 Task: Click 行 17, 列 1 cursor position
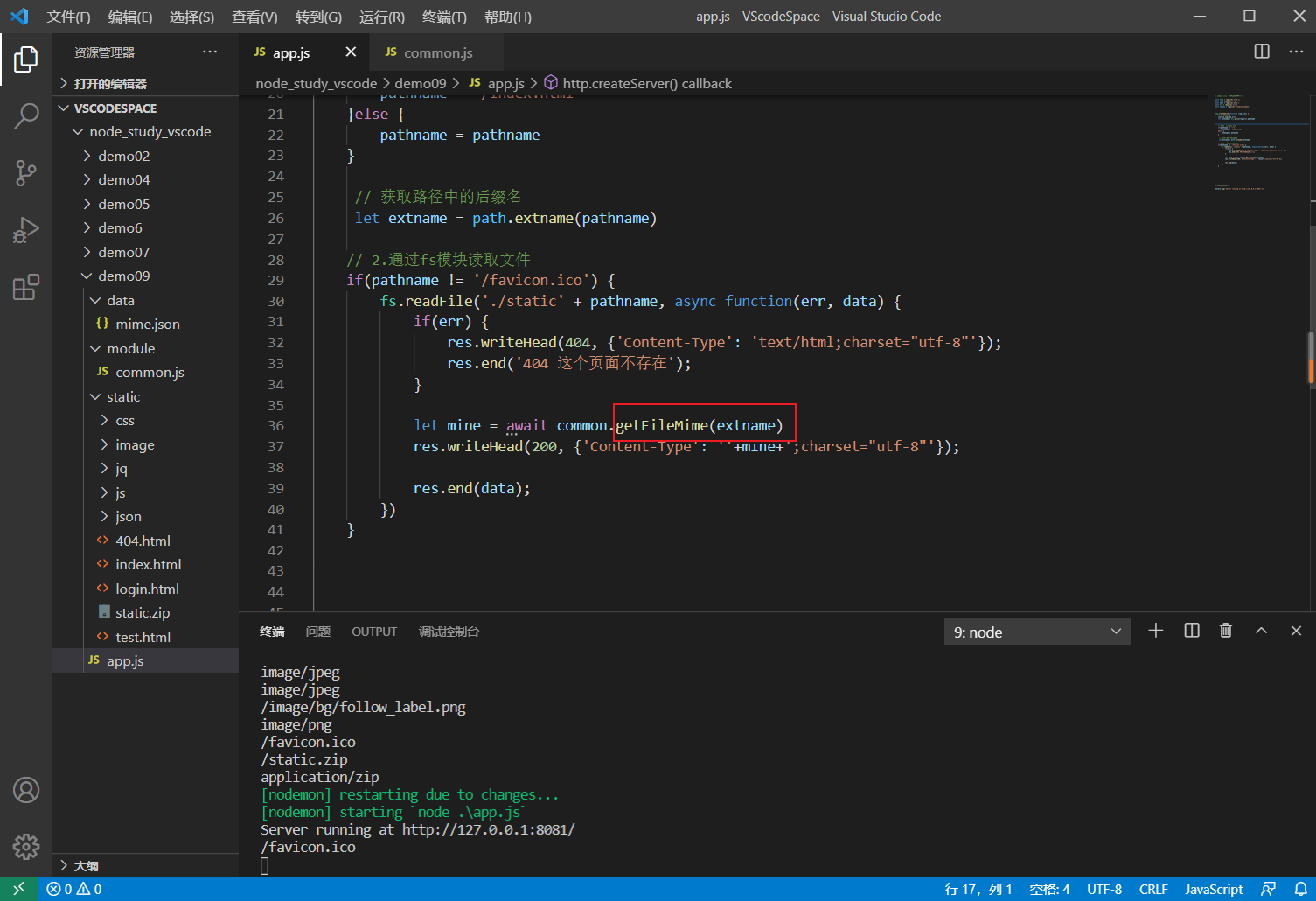point(978,889)
